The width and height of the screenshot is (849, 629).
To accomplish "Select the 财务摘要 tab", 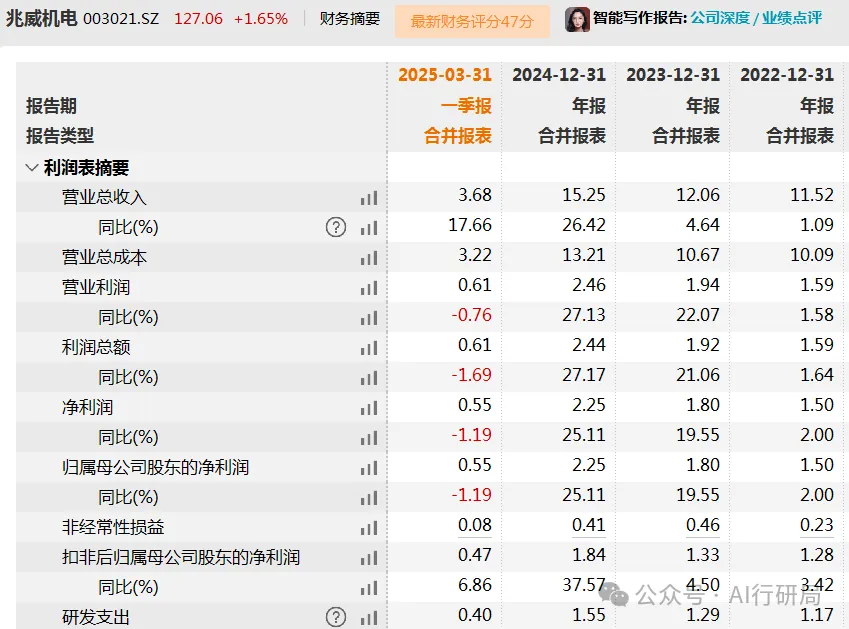I will (350, 19).
